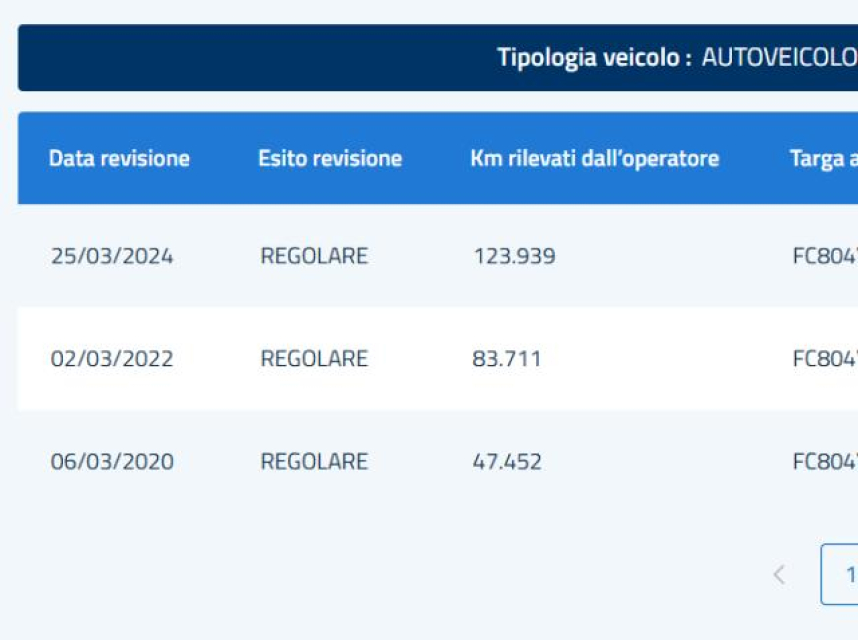Viewport: 858px width, 640px height.
Task: Click the 123.939 km reading
Action: [514, 256]
